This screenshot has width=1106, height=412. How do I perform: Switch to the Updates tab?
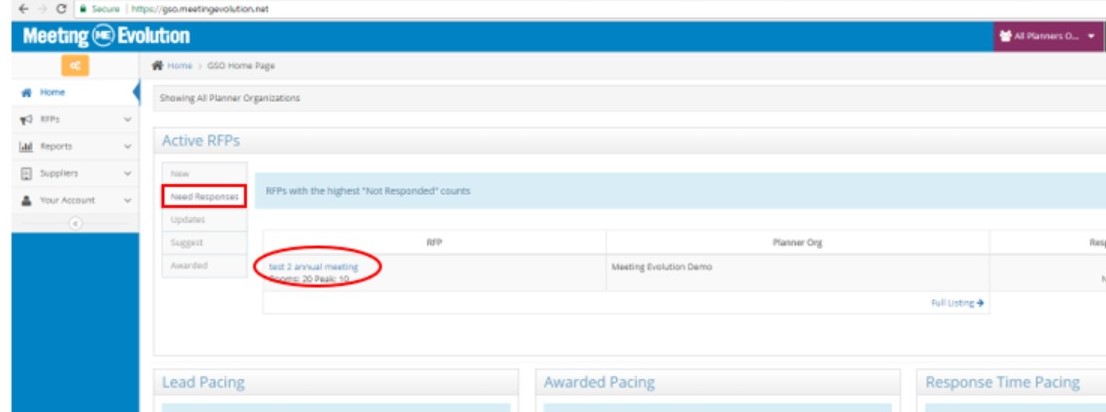click(188, 220)
